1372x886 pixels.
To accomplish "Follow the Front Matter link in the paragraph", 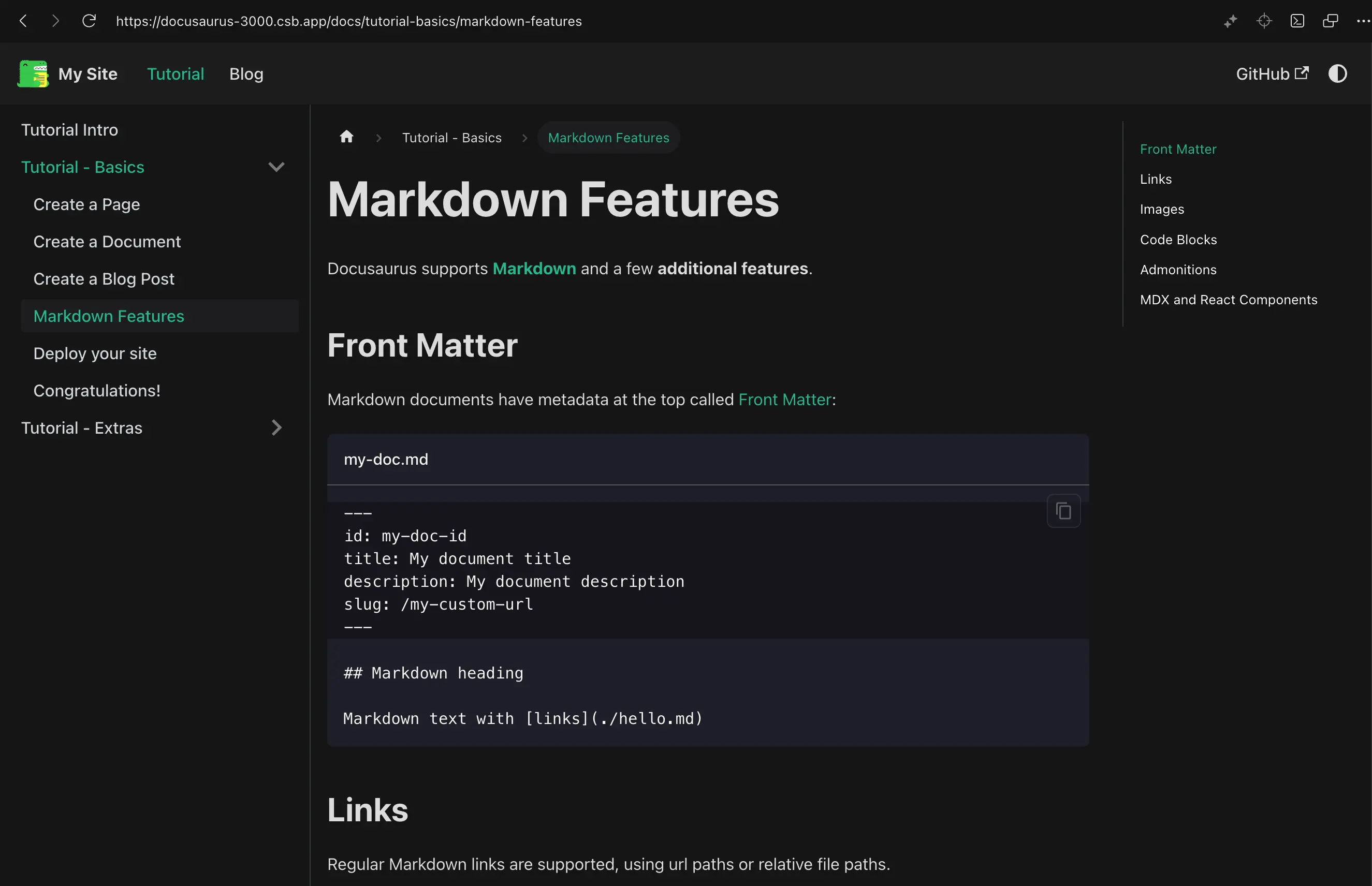I will pos(784,400).
